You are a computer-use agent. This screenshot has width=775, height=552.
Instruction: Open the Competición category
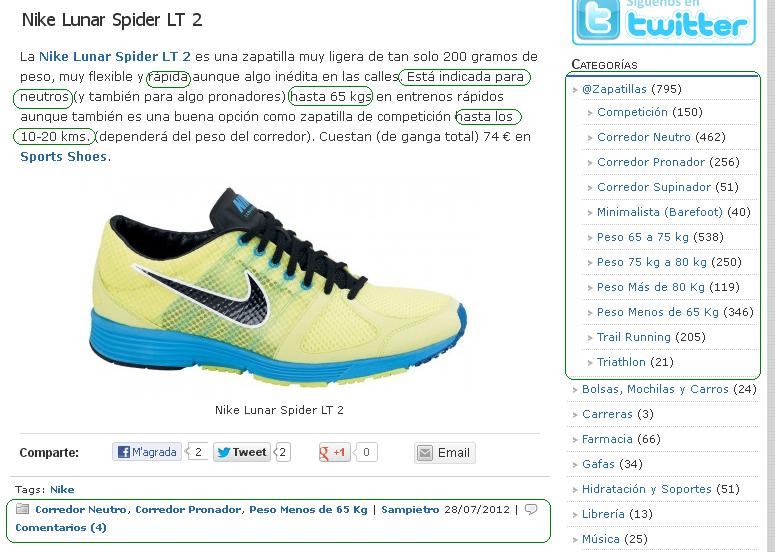click(632, 112)
